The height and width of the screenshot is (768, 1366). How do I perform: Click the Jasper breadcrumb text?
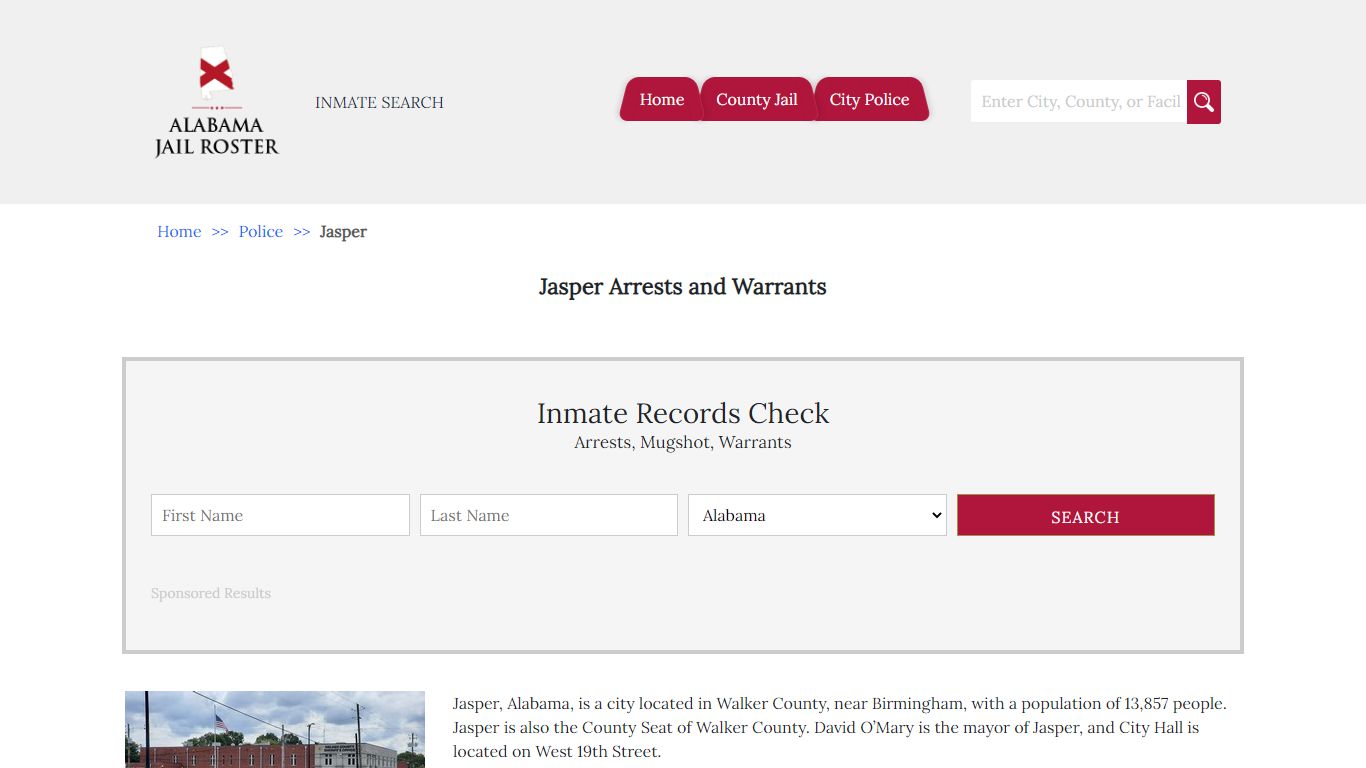pos(343,232)
